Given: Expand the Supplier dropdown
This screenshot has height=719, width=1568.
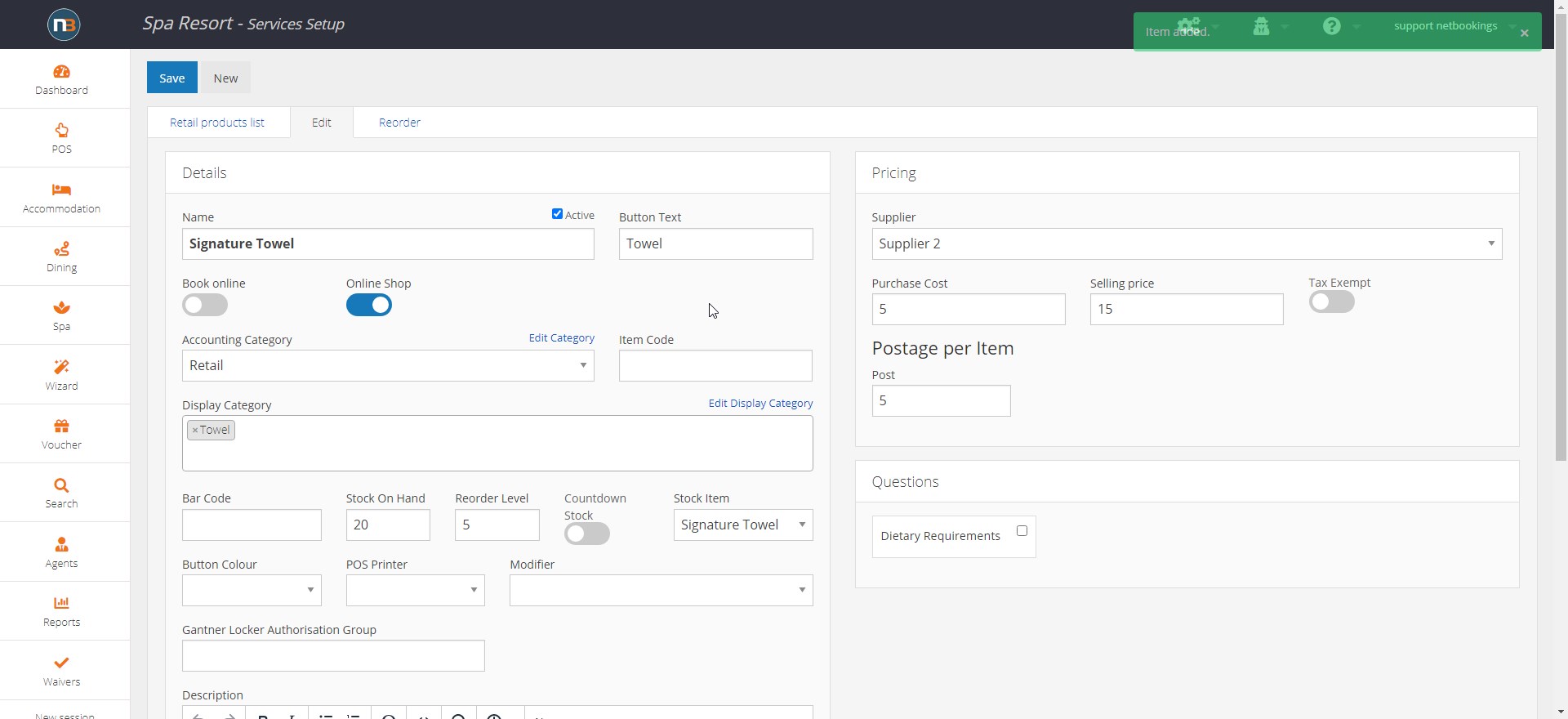Looking at the screenshot, I should pos(1186,243).
